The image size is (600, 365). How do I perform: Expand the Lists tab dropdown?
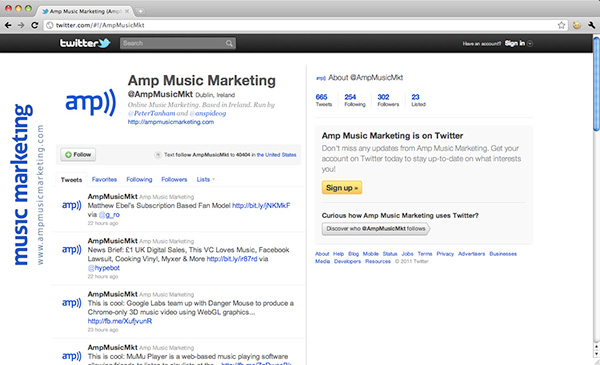(205, 179)
